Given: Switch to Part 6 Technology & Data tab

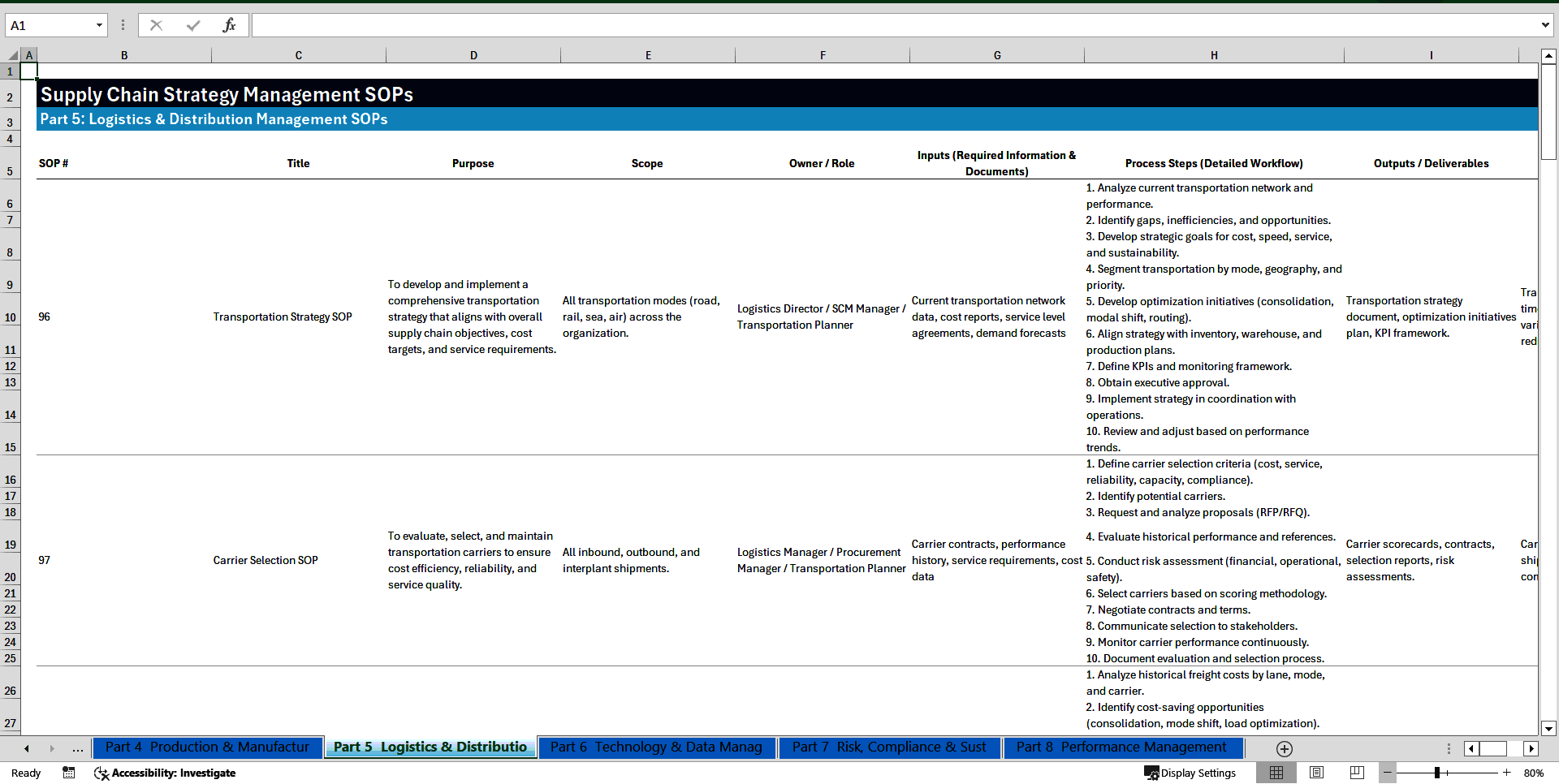Looking at the screenshot, I should tap(656, 747).
